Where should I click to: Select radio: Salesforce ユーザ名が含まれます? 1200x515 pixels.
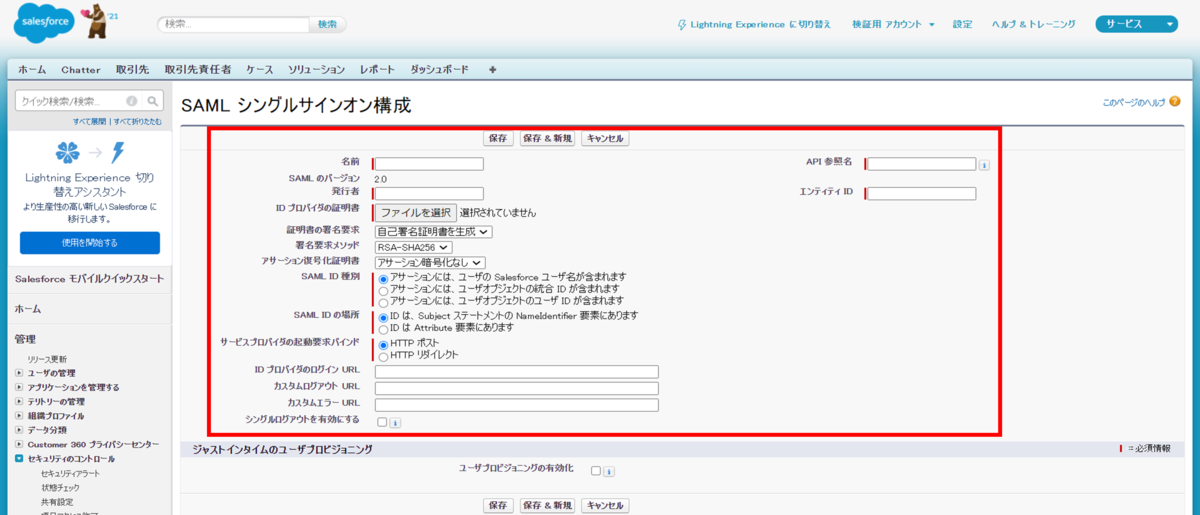click(383, 278)
